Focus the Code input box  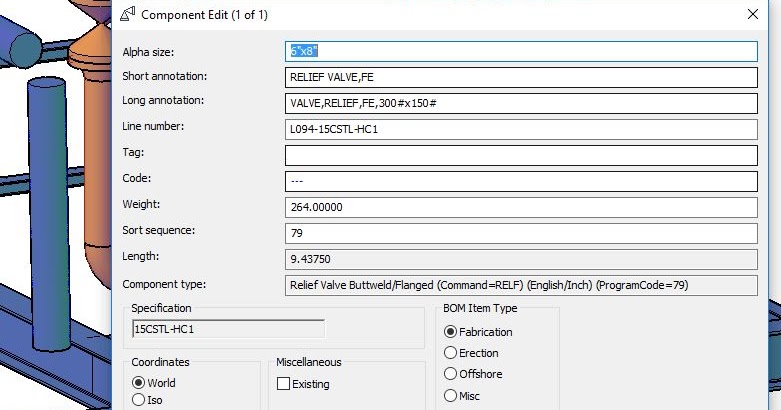(520, 181)
